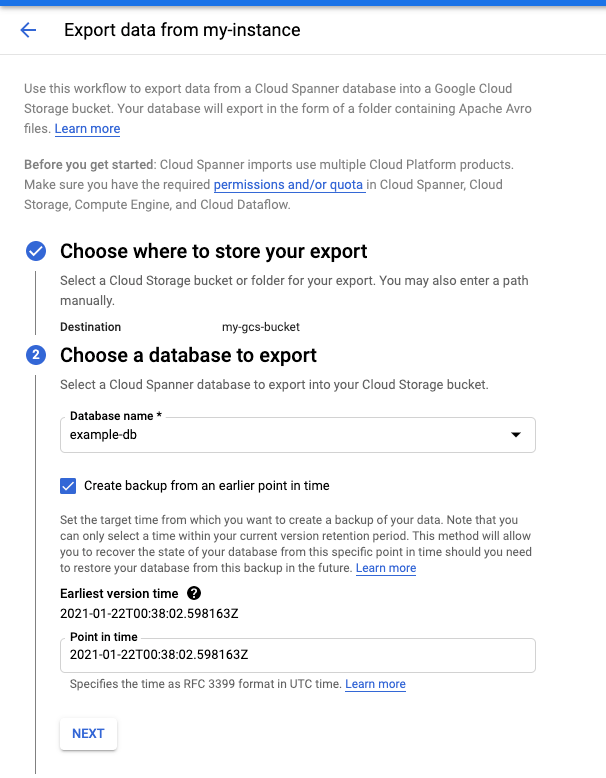Viewport: 606px width, 778px height.
Task: Click the step 1 completed checkmark icon
Action: click(x=36, y=251)
